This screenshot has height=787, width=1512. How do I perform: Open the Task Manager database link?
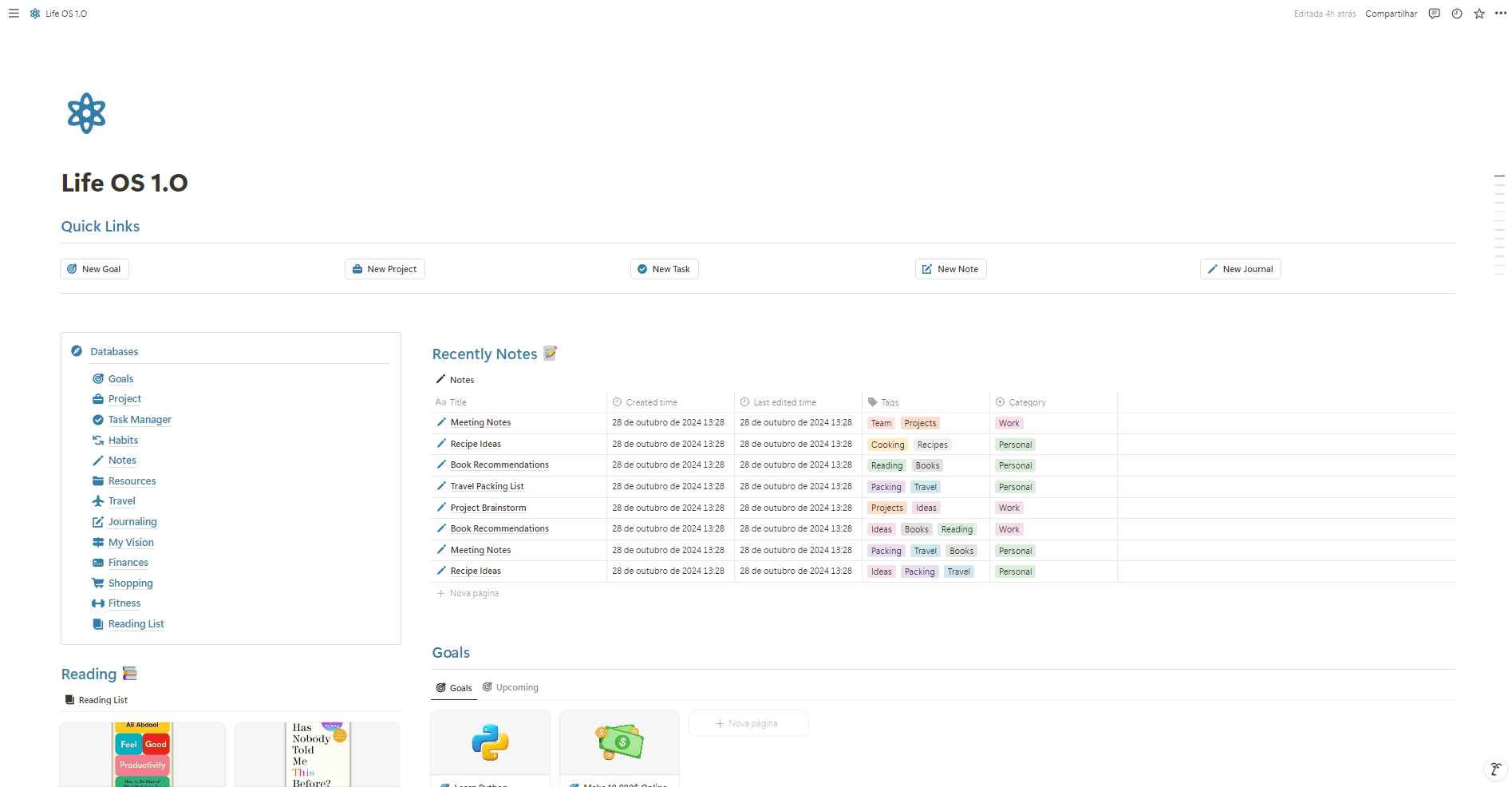pyautogui.click(x=140, y=420)
